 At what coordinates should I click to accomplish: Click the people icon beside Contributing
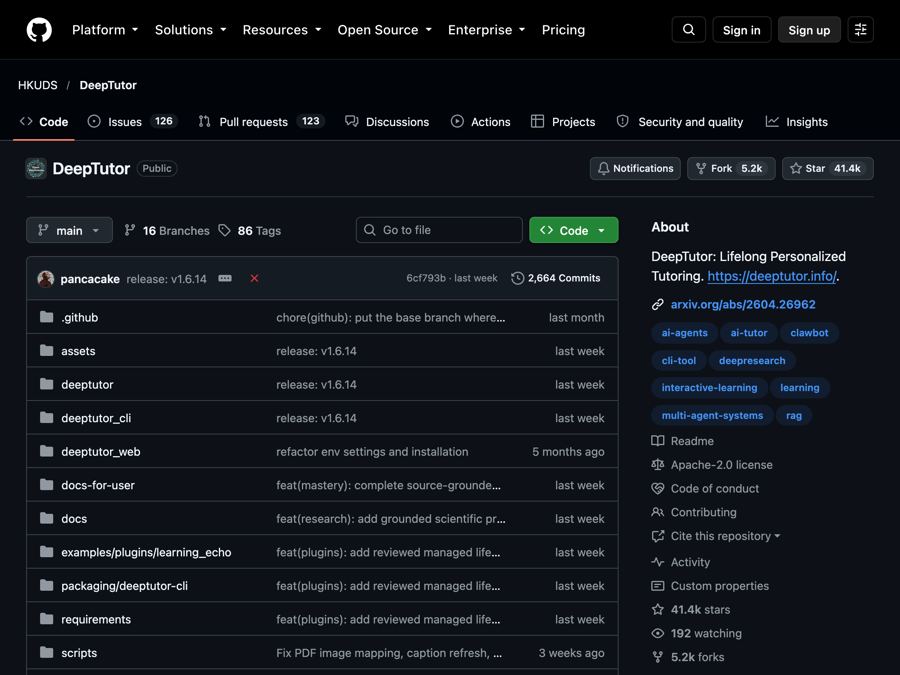click(x=658, y=512)
